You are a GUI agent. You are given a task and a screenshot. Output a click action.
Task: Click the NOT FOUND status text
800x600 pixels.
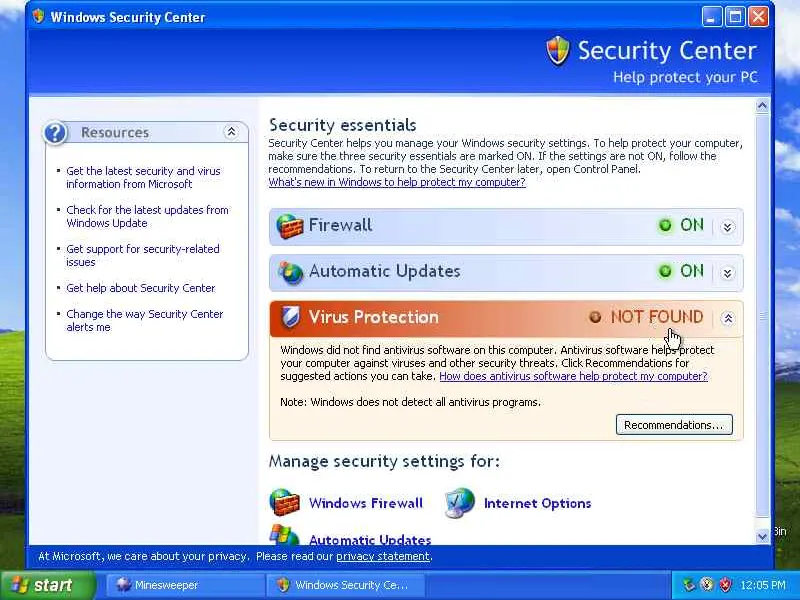pyautogui.click(x=657, y=317)
